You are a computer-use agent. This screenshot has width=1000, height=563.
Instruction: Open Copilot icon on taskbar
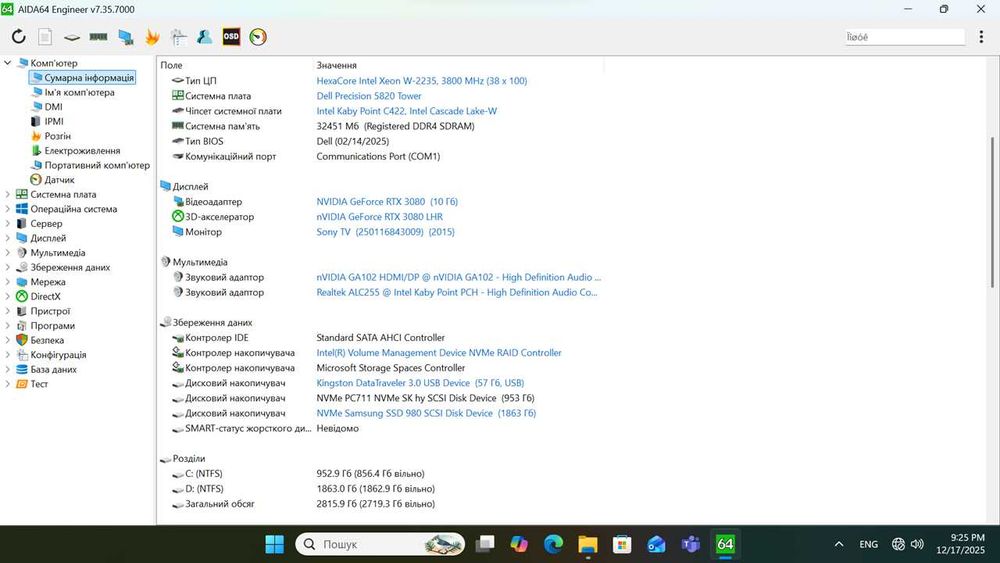tap(518, 544)
